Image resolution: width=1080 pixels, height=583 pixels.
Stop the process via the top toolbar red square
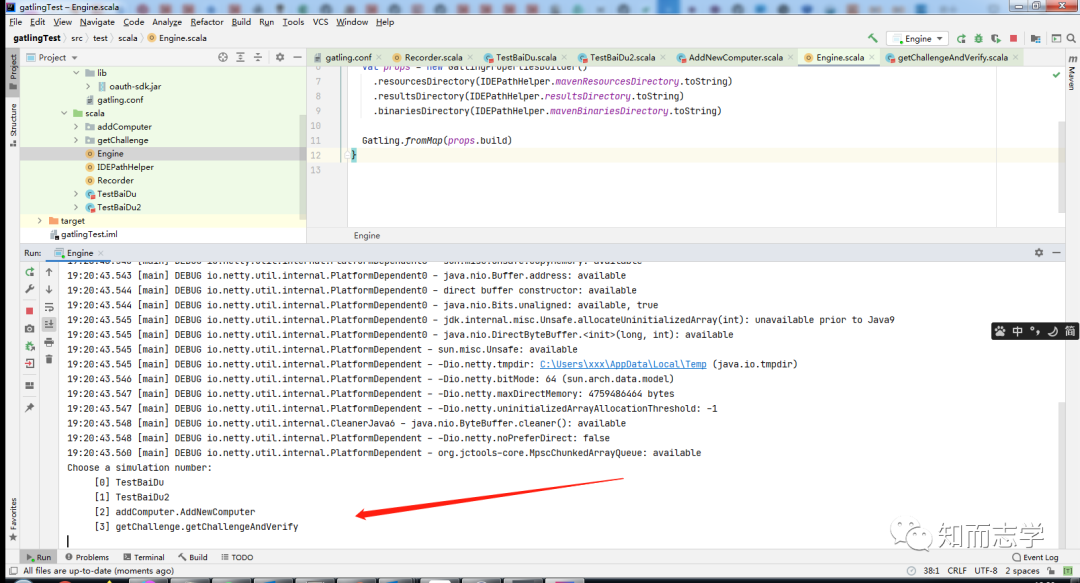[1013, 39]
